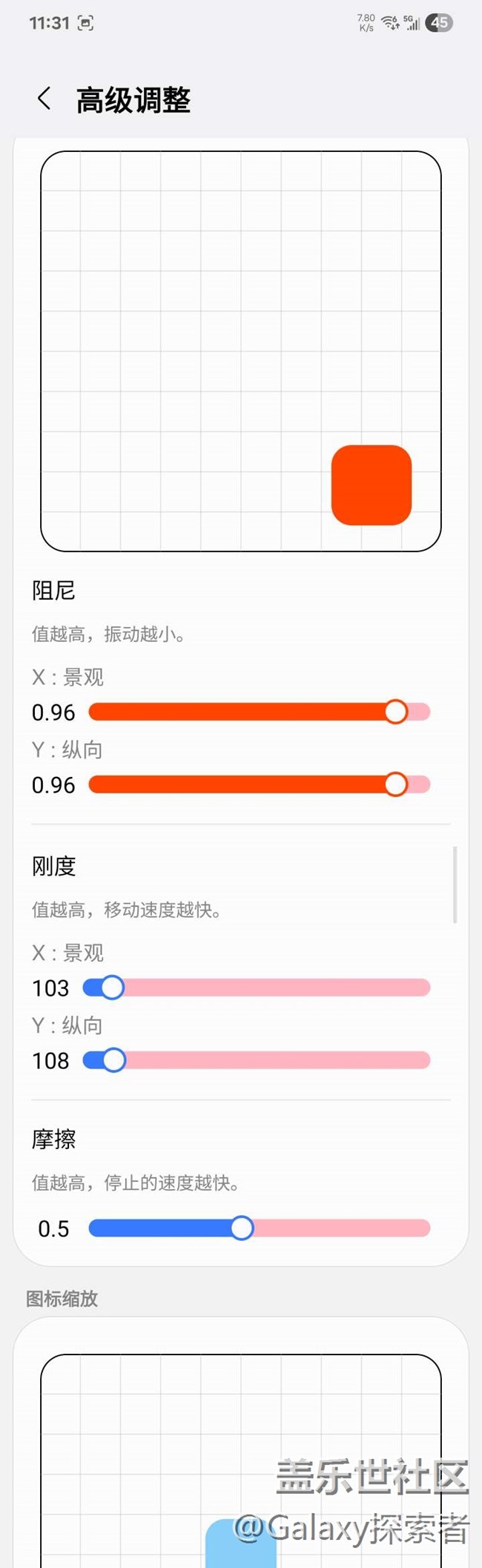The width and height of the screenshot is (482, 1568).
Task: Tap the Wi-Fi icon in status bar
Action: 390,23
